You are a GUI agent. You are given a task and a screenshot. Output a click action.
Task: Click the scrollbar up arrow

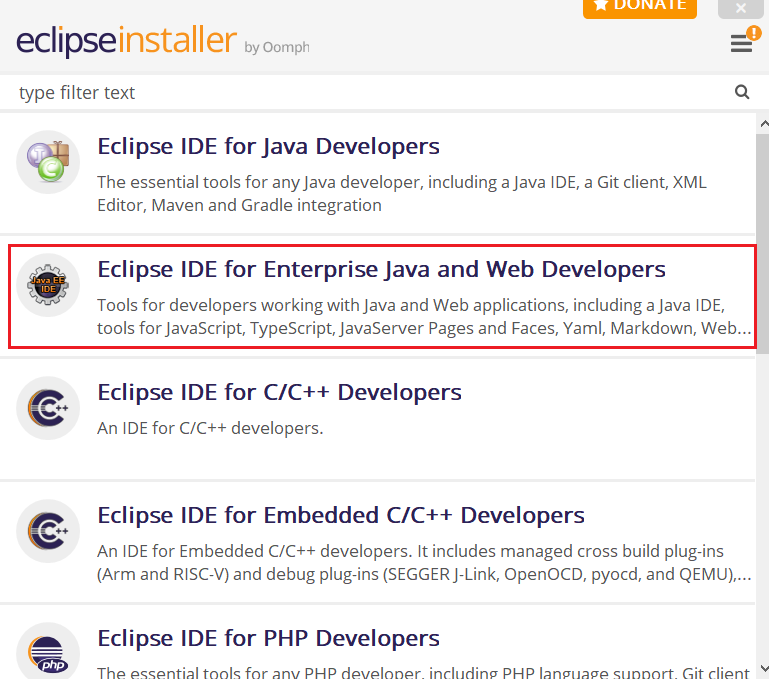[x=764, y=124]
